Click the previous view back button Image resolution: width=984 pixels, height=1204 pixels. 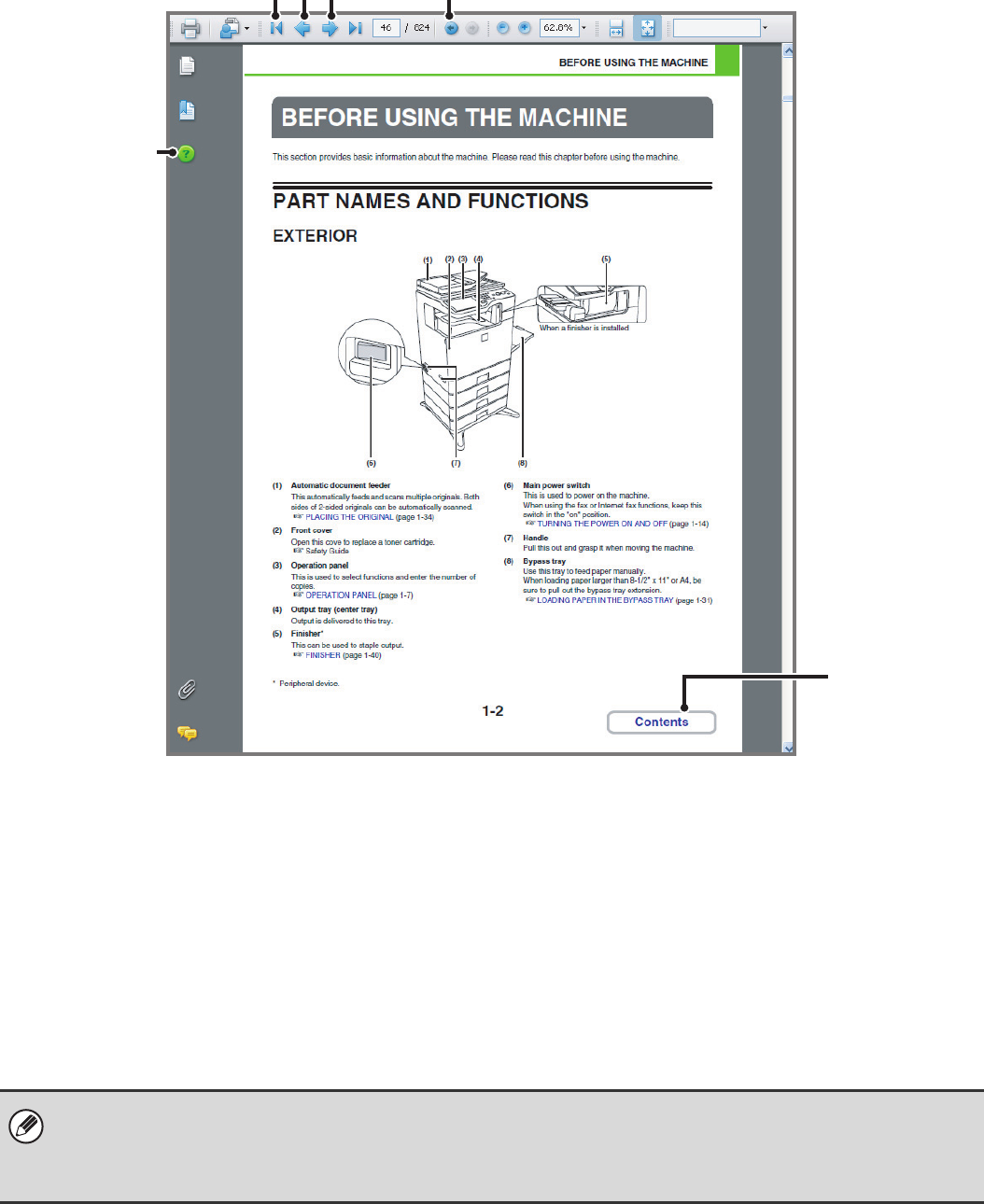451,28
